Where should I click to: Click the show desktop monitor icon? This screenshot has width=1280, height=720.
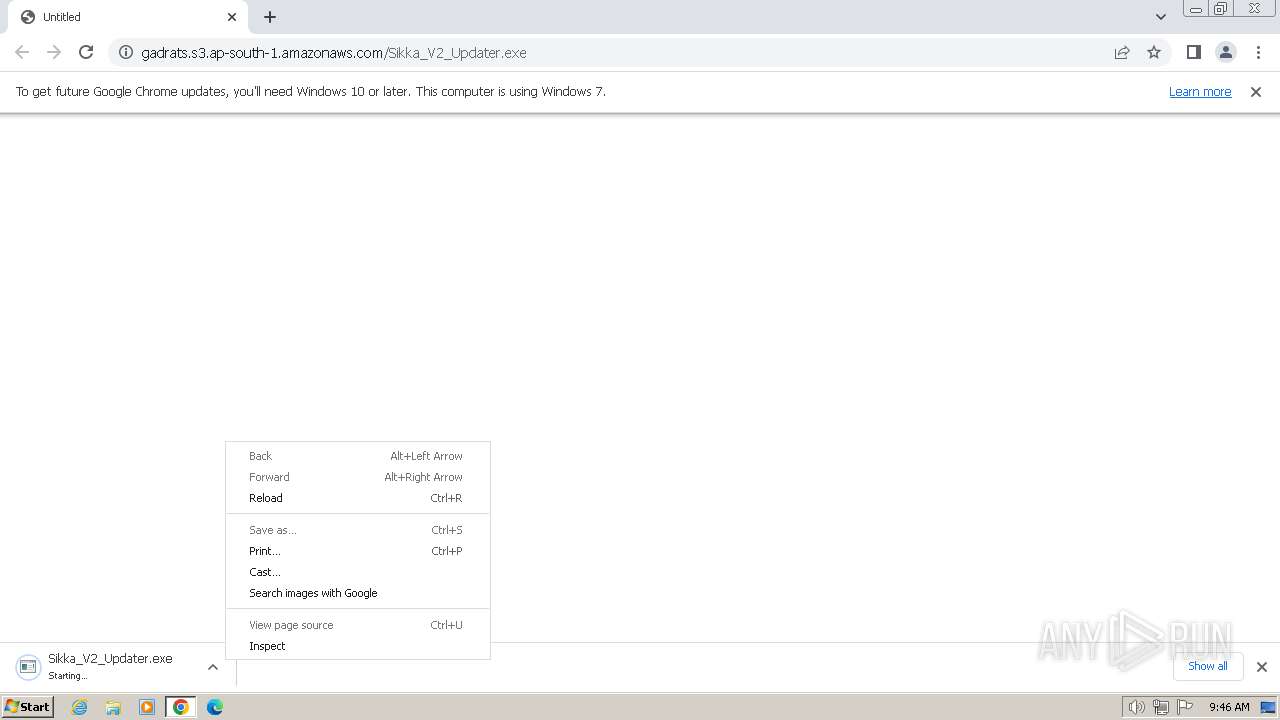pos(1268,707)
